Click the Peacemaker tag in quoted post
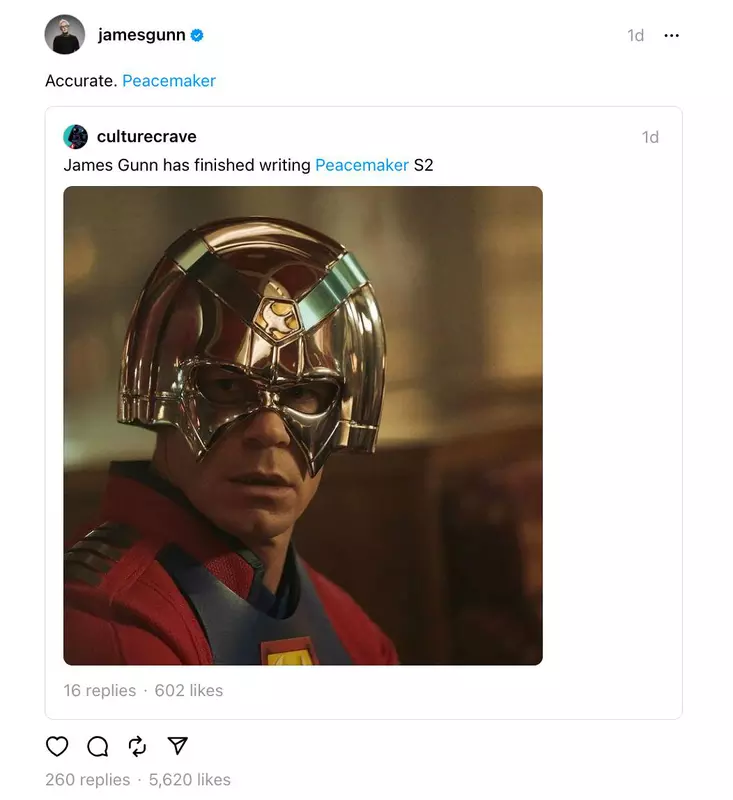The height and width of the screenshot is (800, 733). click(x=362, y=165)
